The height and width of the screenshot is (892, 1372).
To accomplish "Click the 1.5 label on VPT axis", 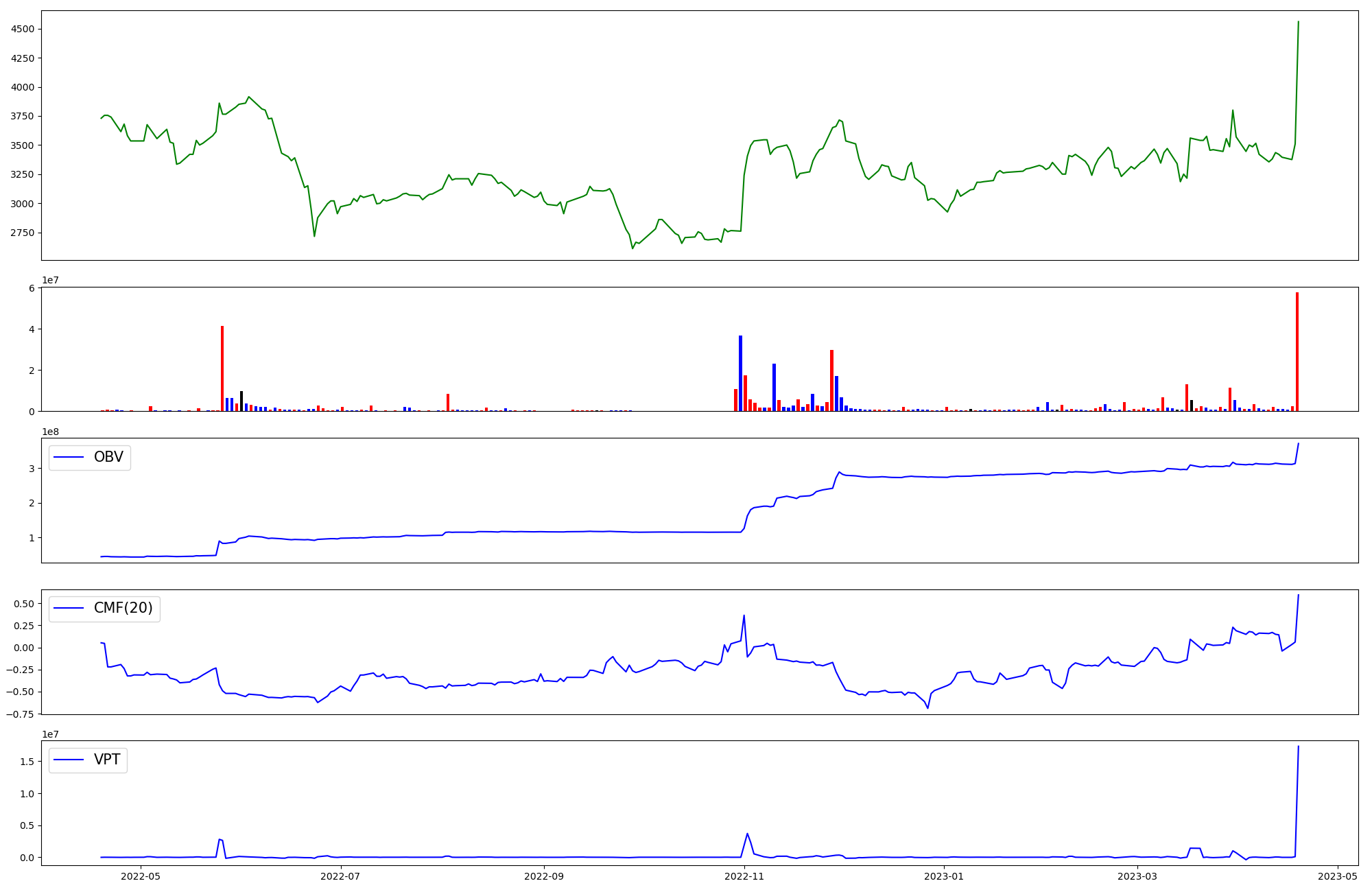I will (x=28, y=762).
